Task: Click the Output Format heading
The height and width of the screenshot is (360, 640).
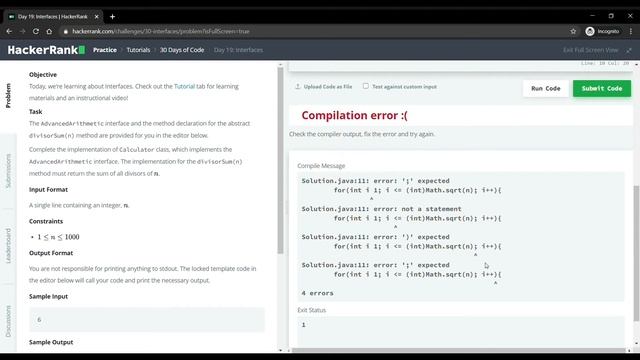Action: [x=51, y=253]
